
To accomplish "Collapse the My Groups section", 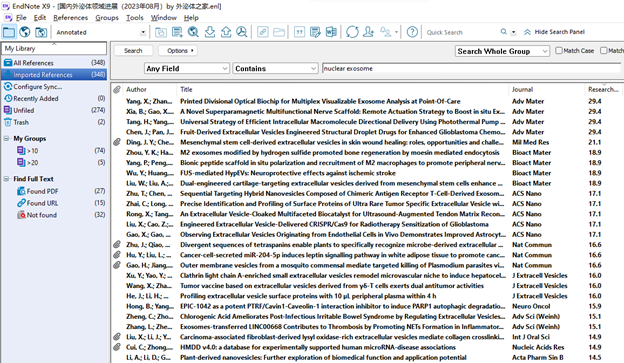I will (x=6, y=139).
